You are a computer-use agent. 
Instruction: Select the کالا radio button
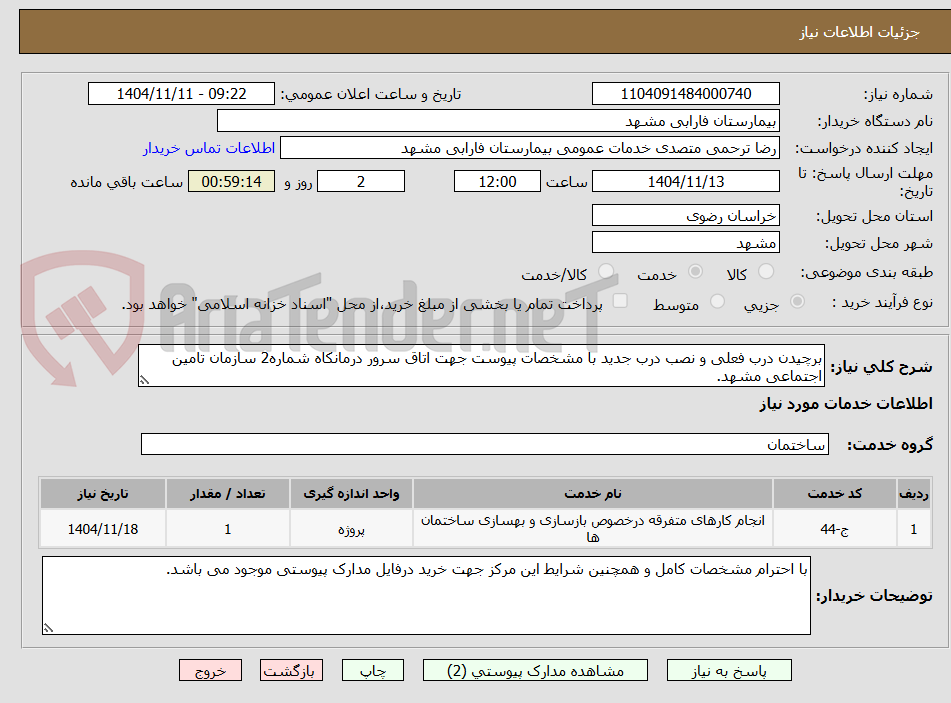[766, 272]
